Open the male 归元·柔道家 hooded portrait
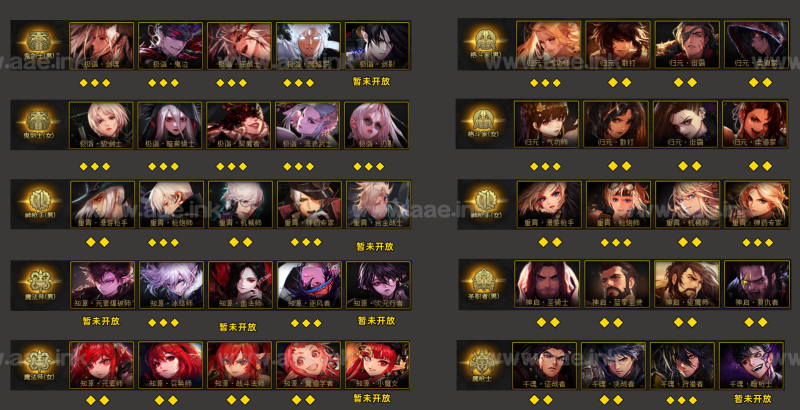Screen dimensions: 800x410 coord(757,45)
